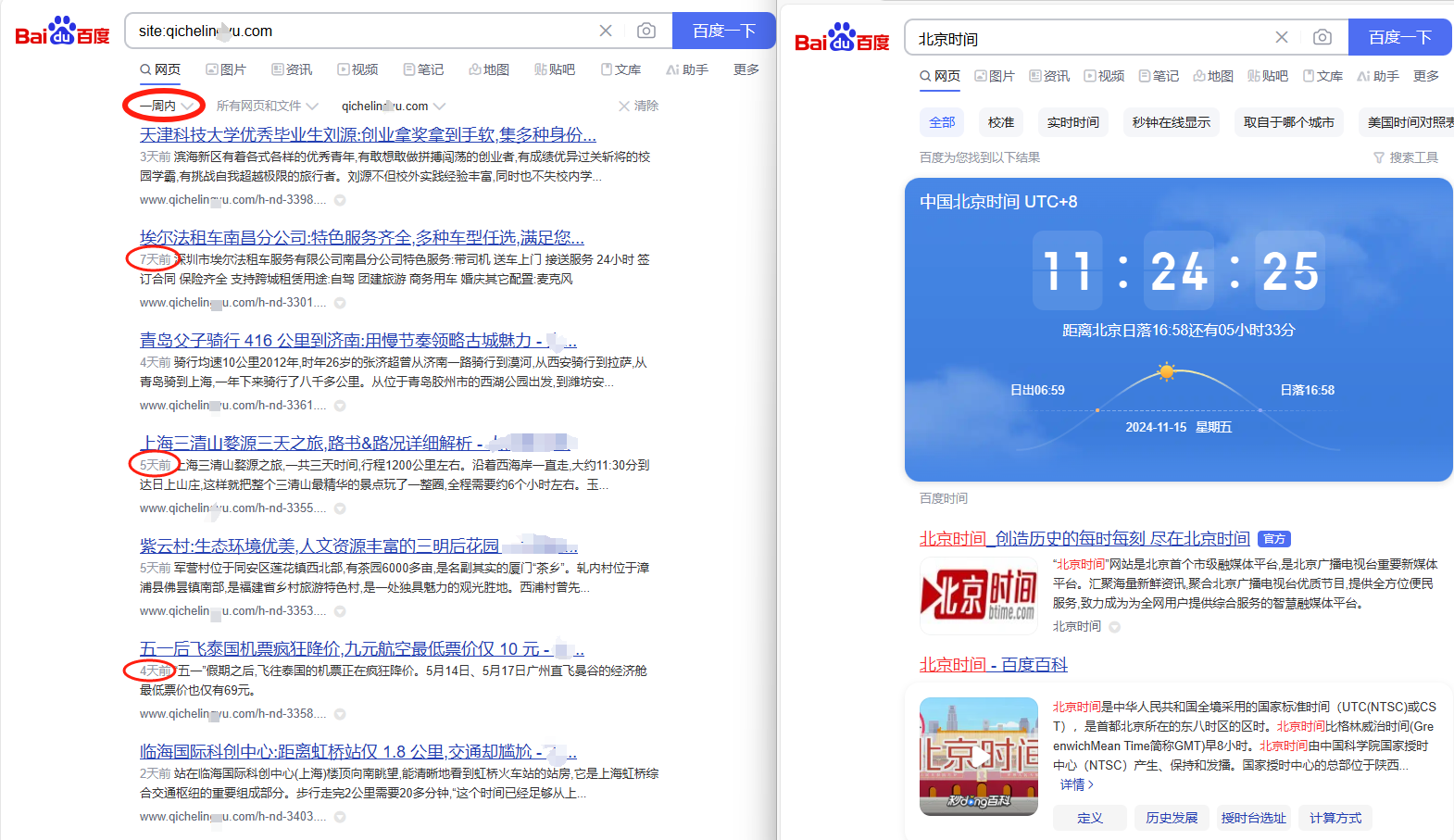Screen dimensions: 1454x840
Task: Switch to 图片 tab in right window
Action: tap(995, 76)
